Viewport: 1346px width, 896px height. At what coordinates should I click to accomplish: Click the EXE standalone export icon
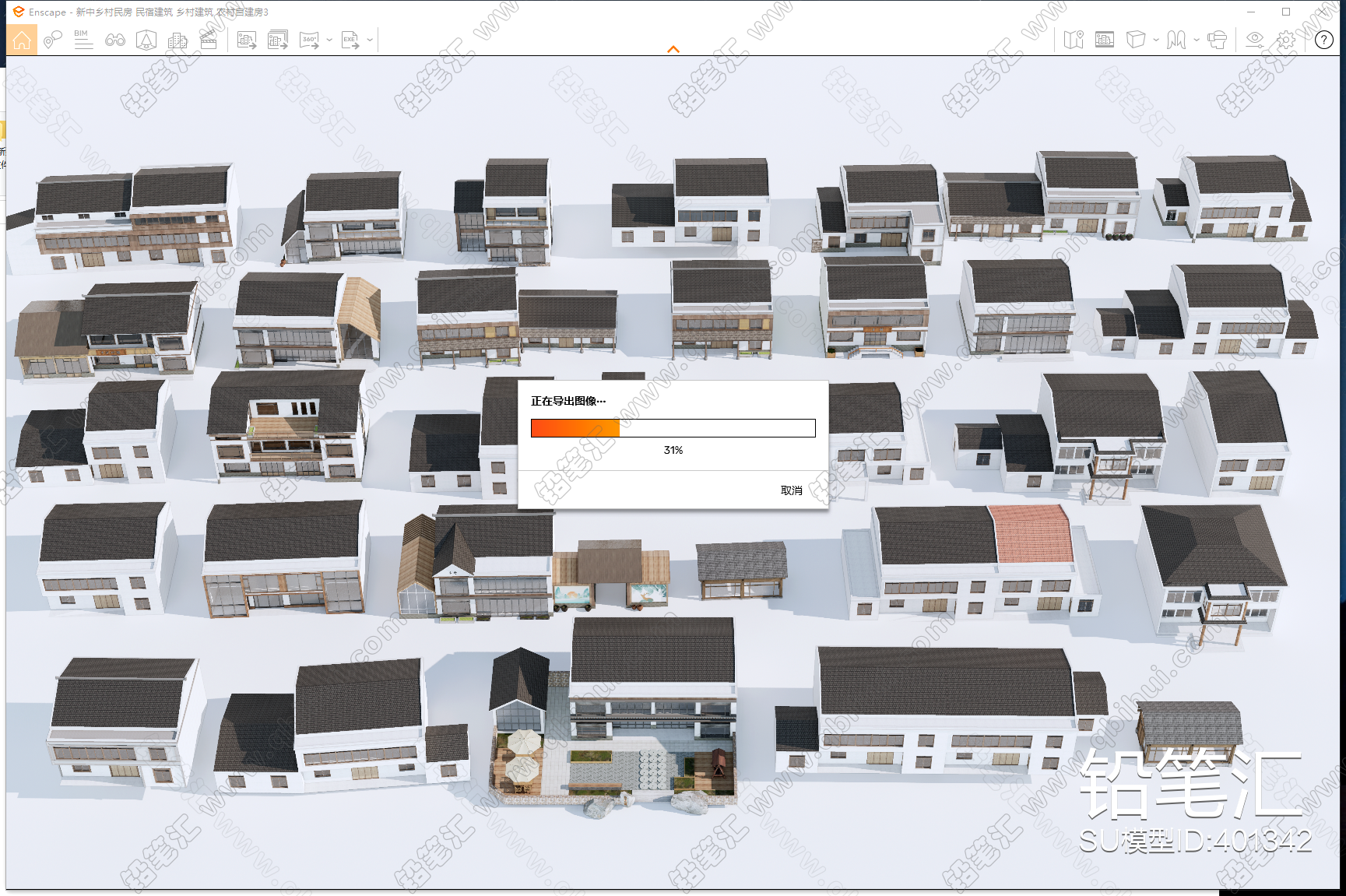point(350,40)
